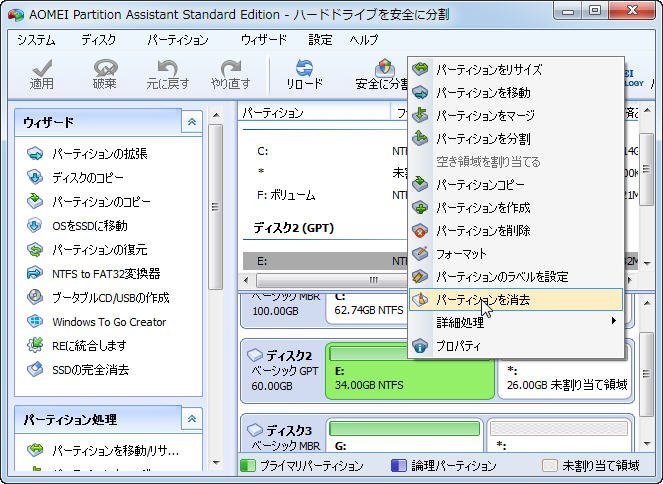Click the 破棄 (Discard) toolbar icon

tap(105, 68)
